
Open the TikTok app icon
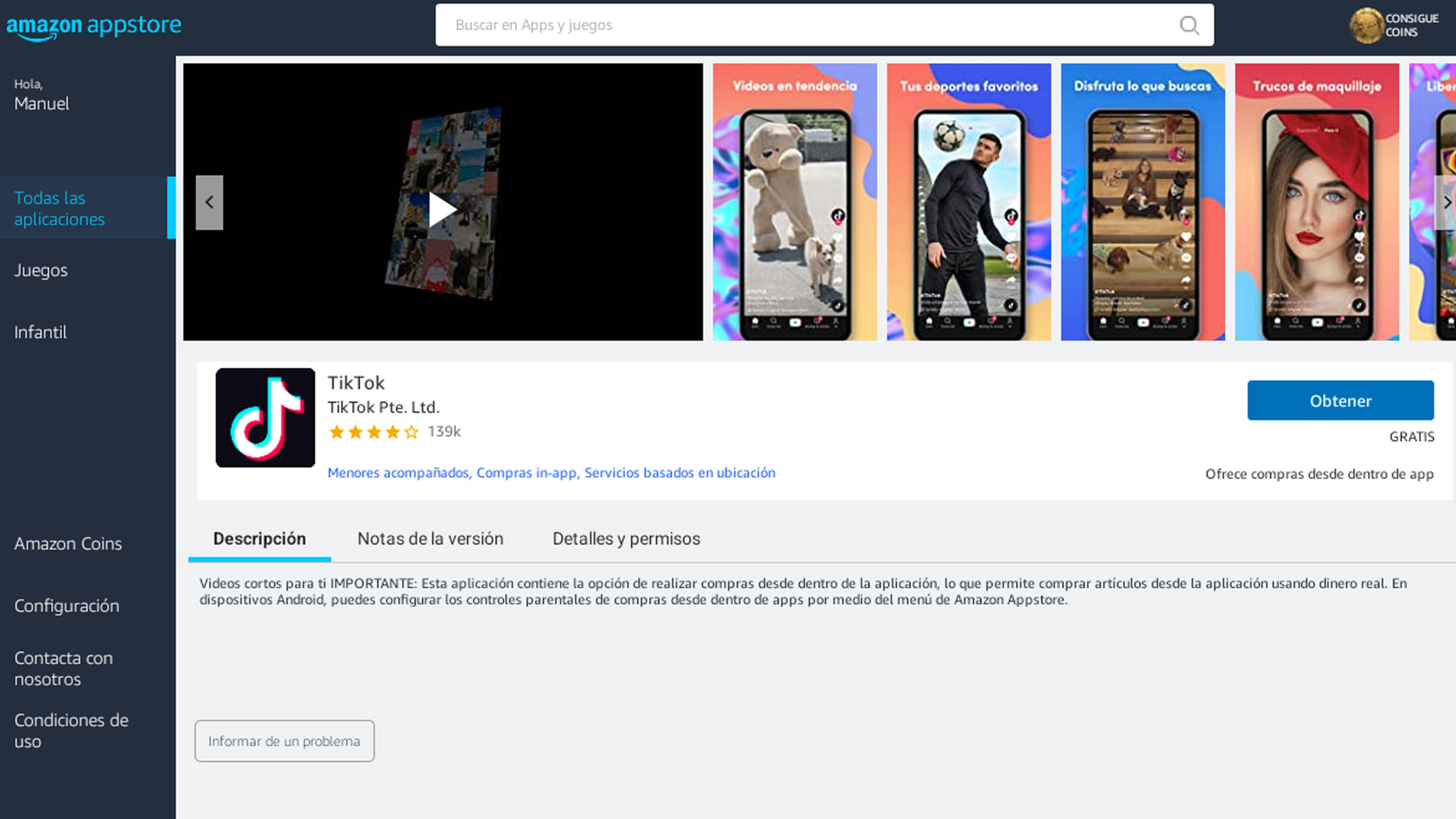click(x=265, y=418)
